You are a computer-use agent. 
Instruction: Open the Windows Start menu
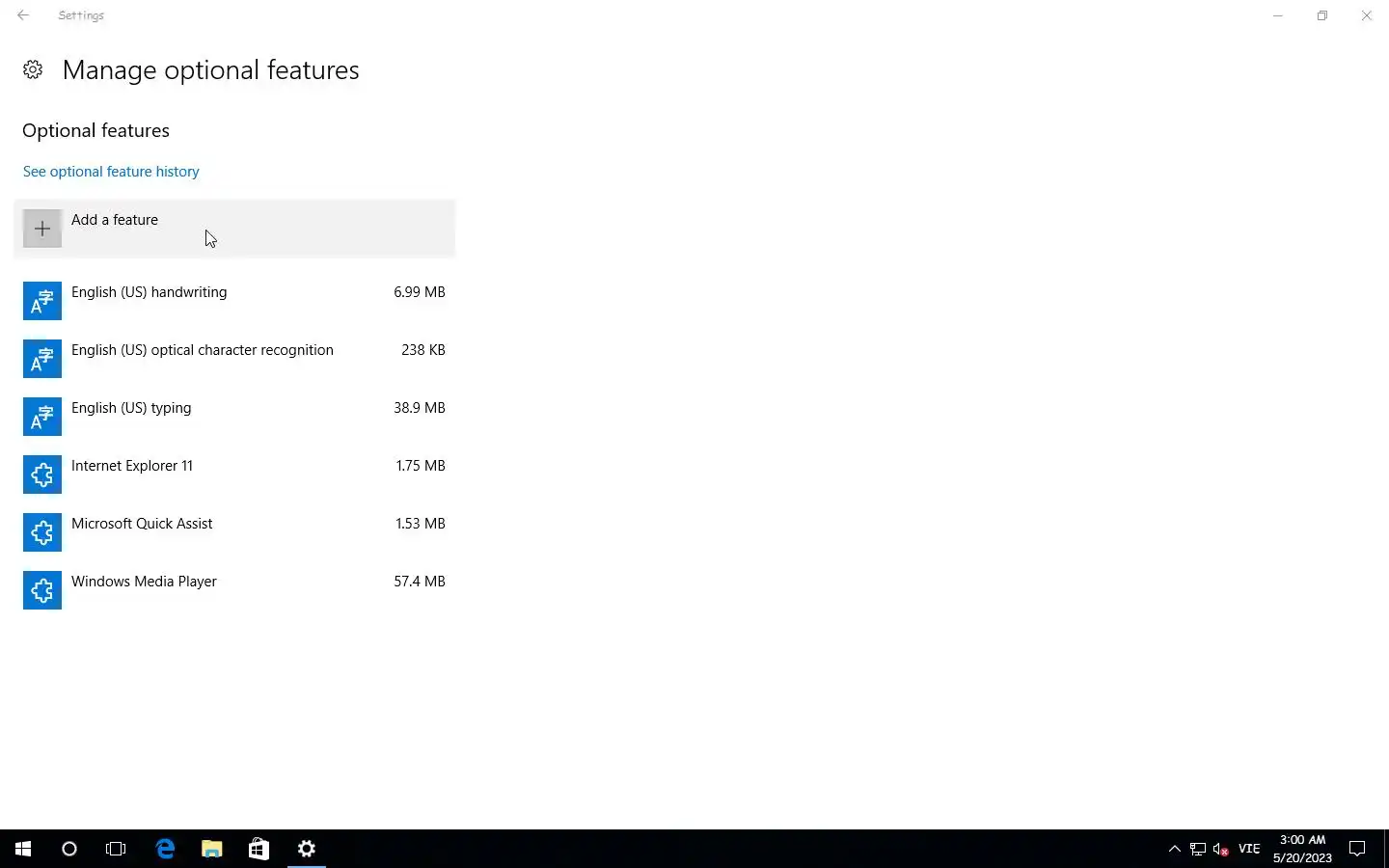click(x=23, y=849)
